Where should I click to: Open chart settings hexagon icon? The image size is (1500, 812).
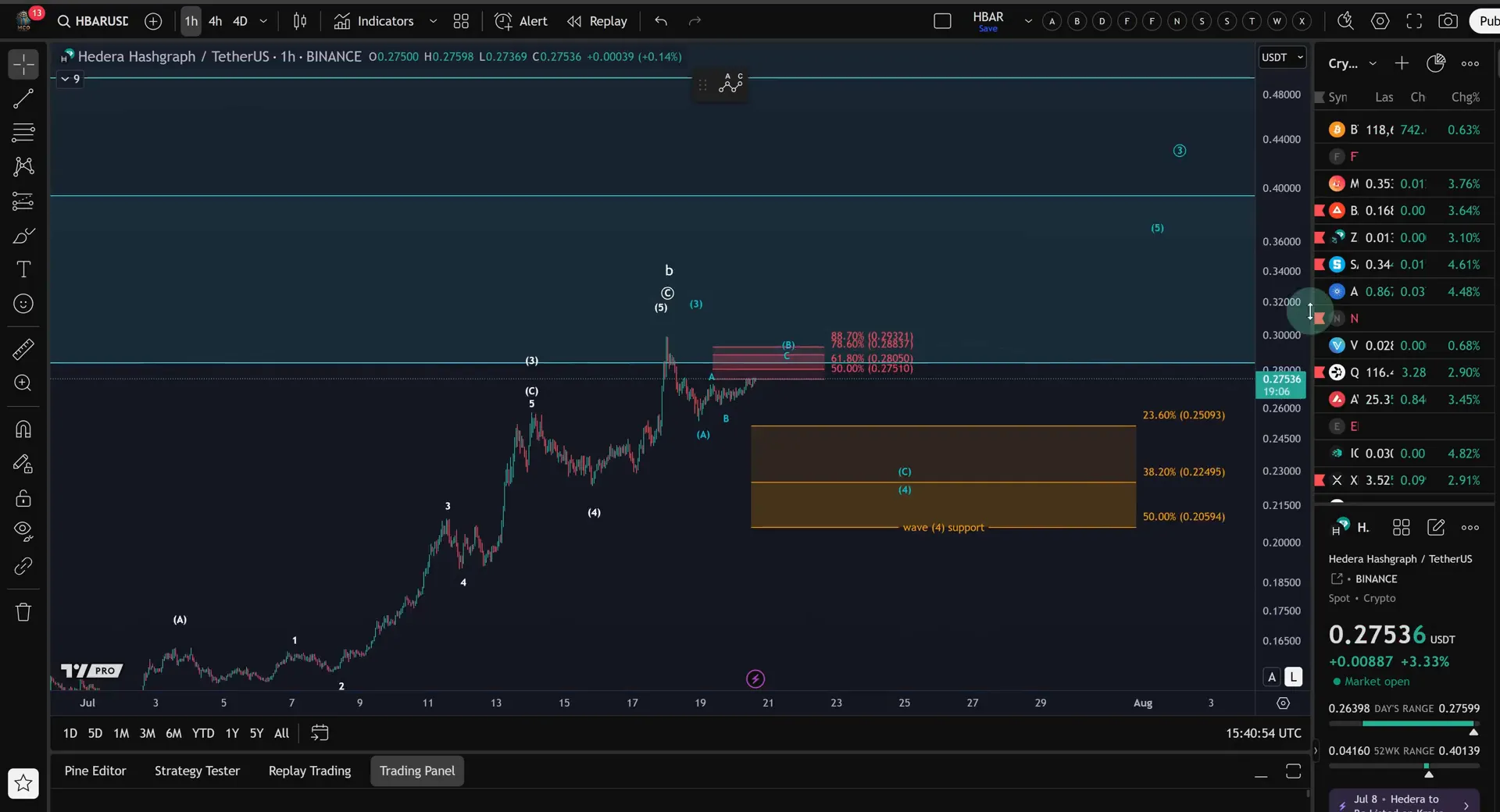[1380, 21]
